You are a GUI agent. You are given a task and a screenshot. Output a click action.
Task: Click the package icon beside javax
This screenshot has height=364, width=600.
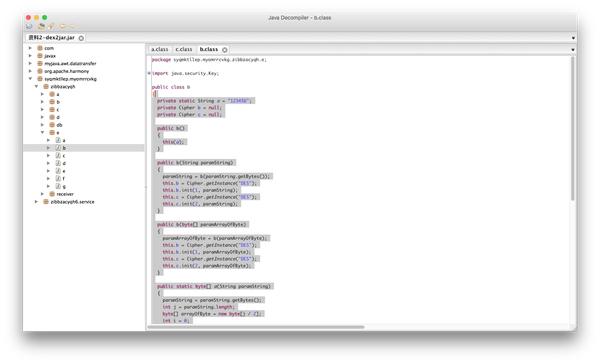[40, 56]
